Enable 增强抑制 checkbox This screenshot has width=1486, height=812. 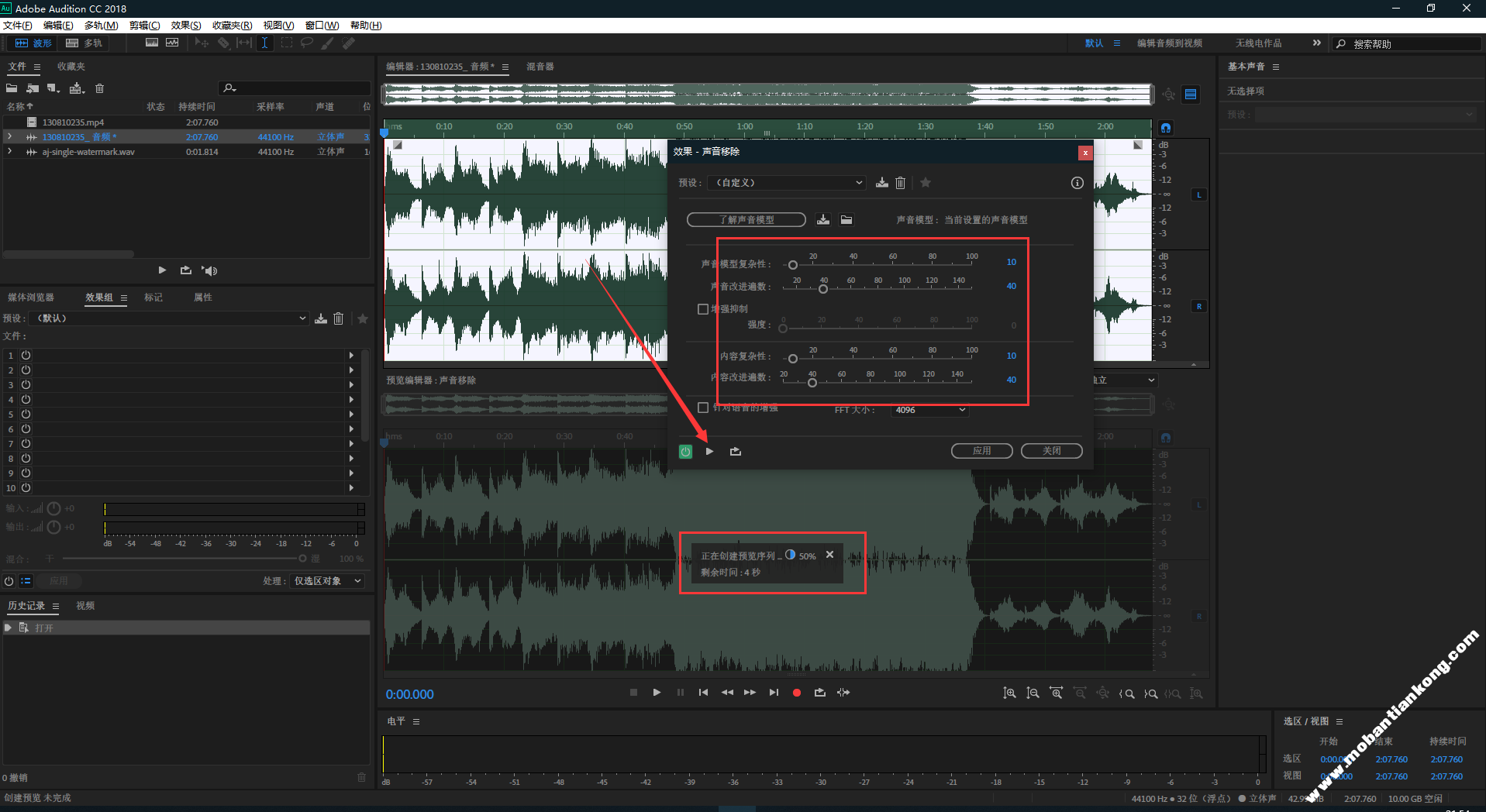(x=703, y=309)
